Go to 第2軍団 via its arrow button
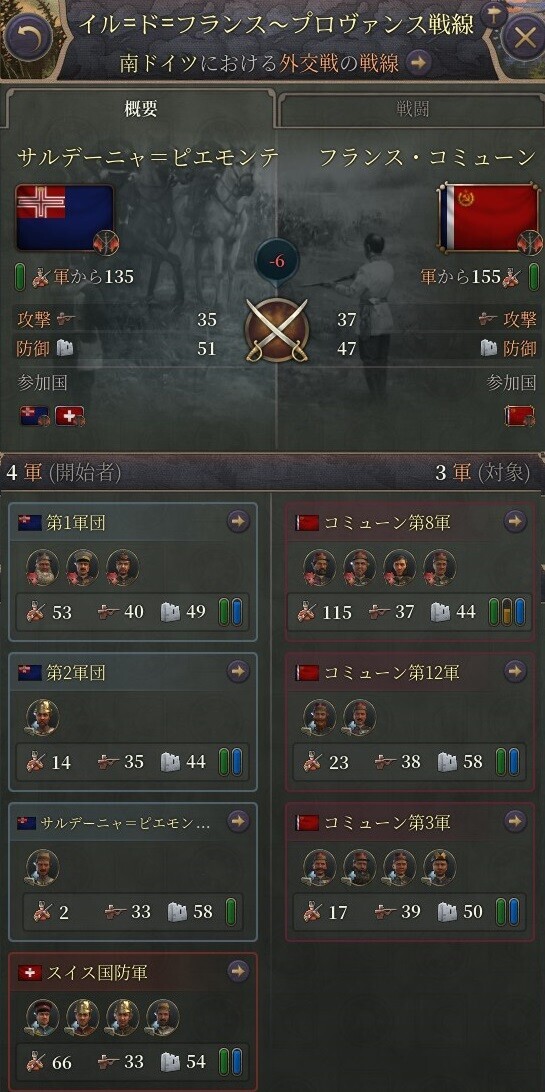 coord(238,671)
